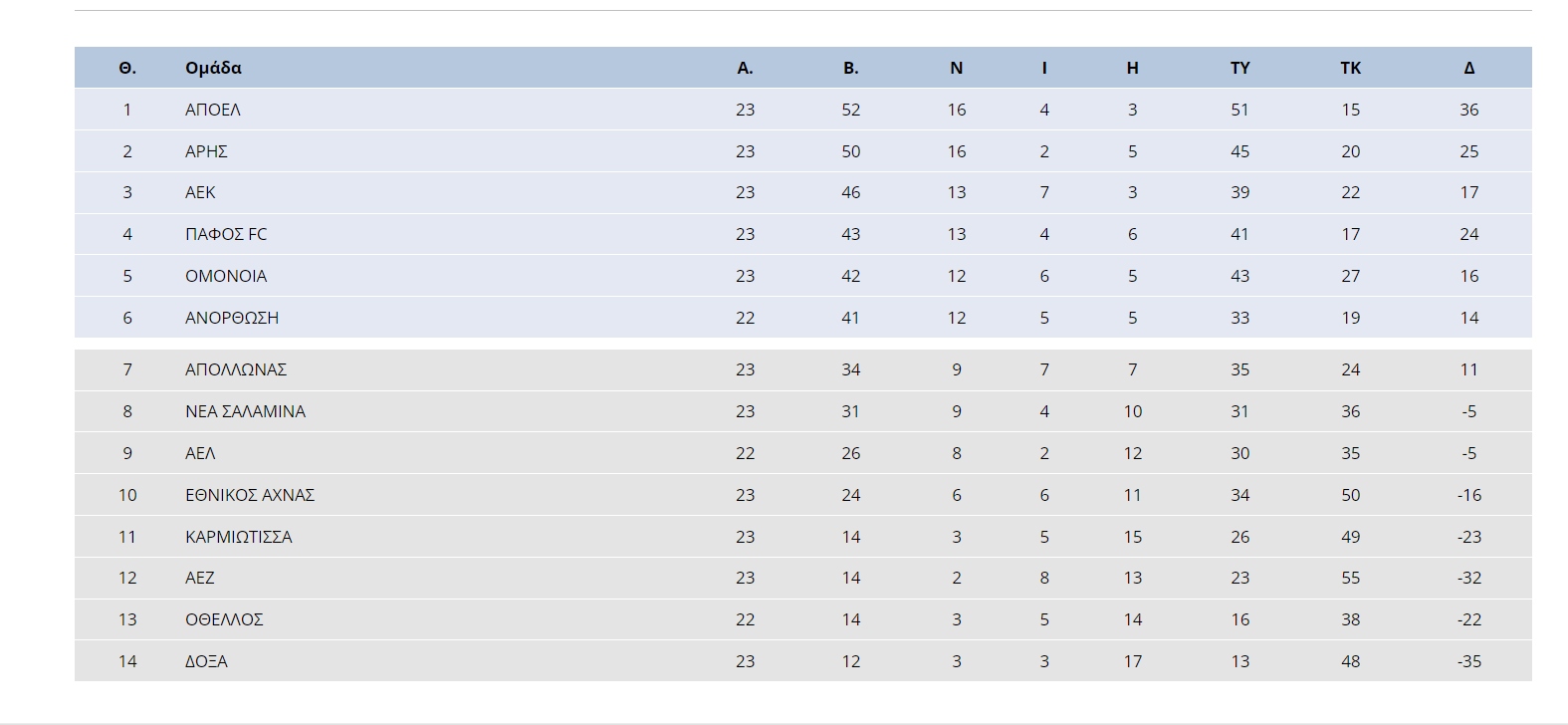The image size is (1568, 725).
Task: Select ΟΘΕΛΛΟΣ in the standings
Action: point(224,619)
